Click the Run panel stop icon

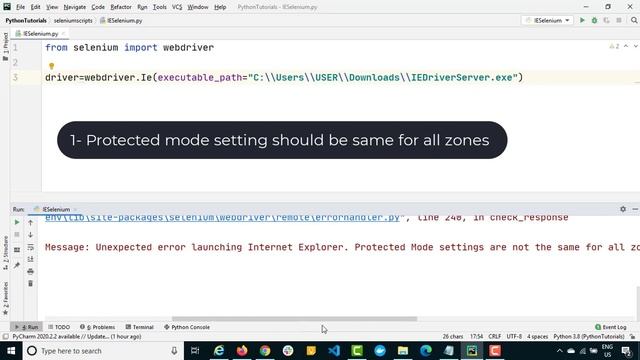(x=17, y=235)
